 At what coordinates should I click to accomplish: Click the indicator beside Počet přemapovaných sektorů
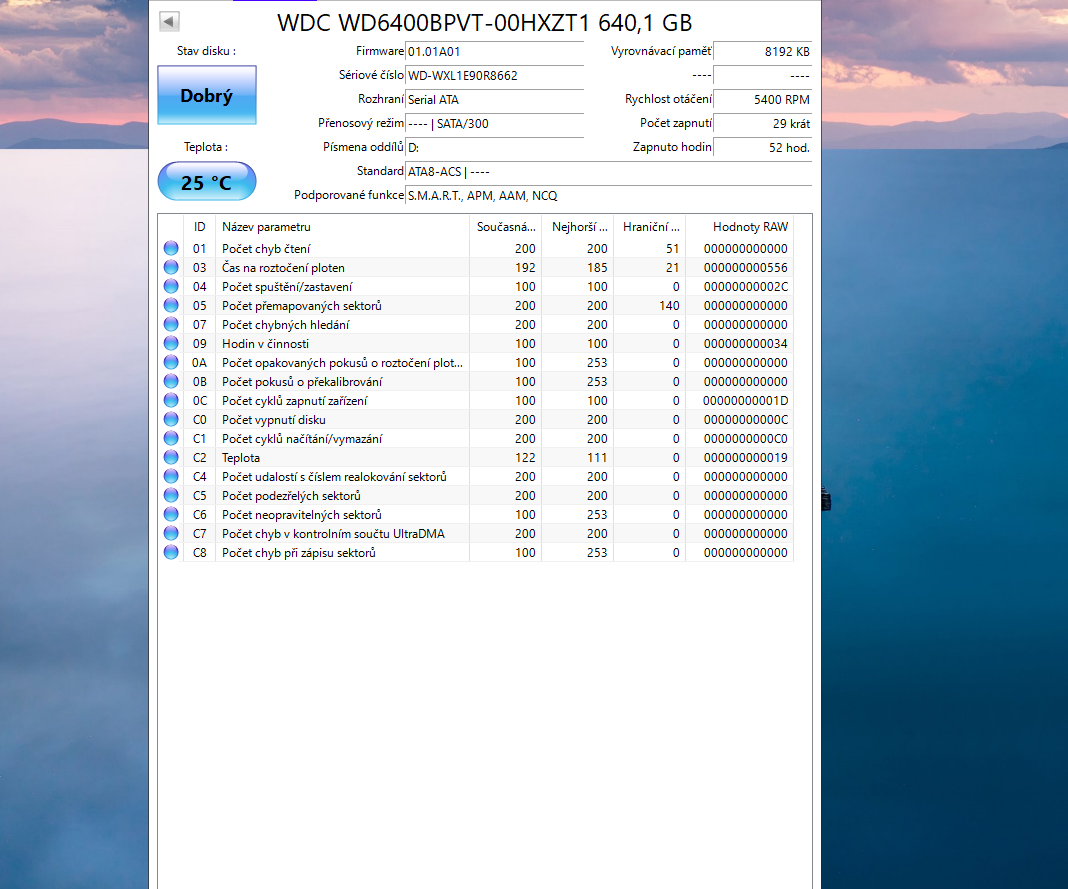coord(170,304)
